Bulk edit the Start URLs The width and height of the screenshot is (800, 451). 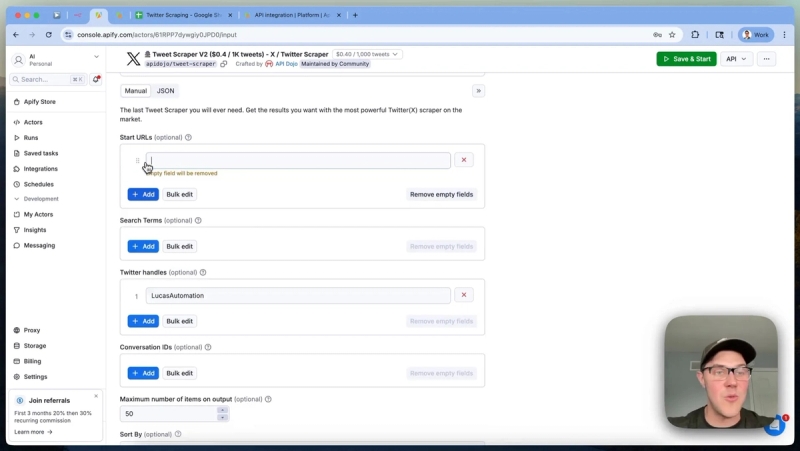pyautogui.click(x=180, y=194)
